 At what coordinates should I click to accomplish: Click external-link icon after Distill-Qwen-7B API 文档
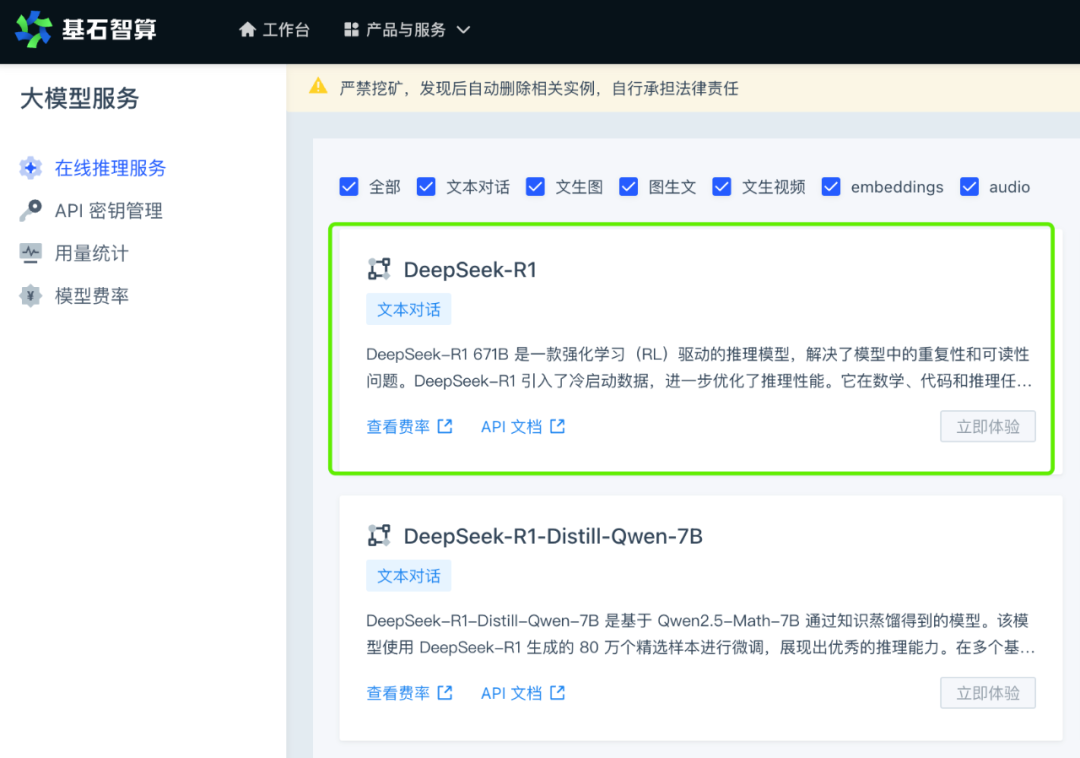(x=558, y=693)
